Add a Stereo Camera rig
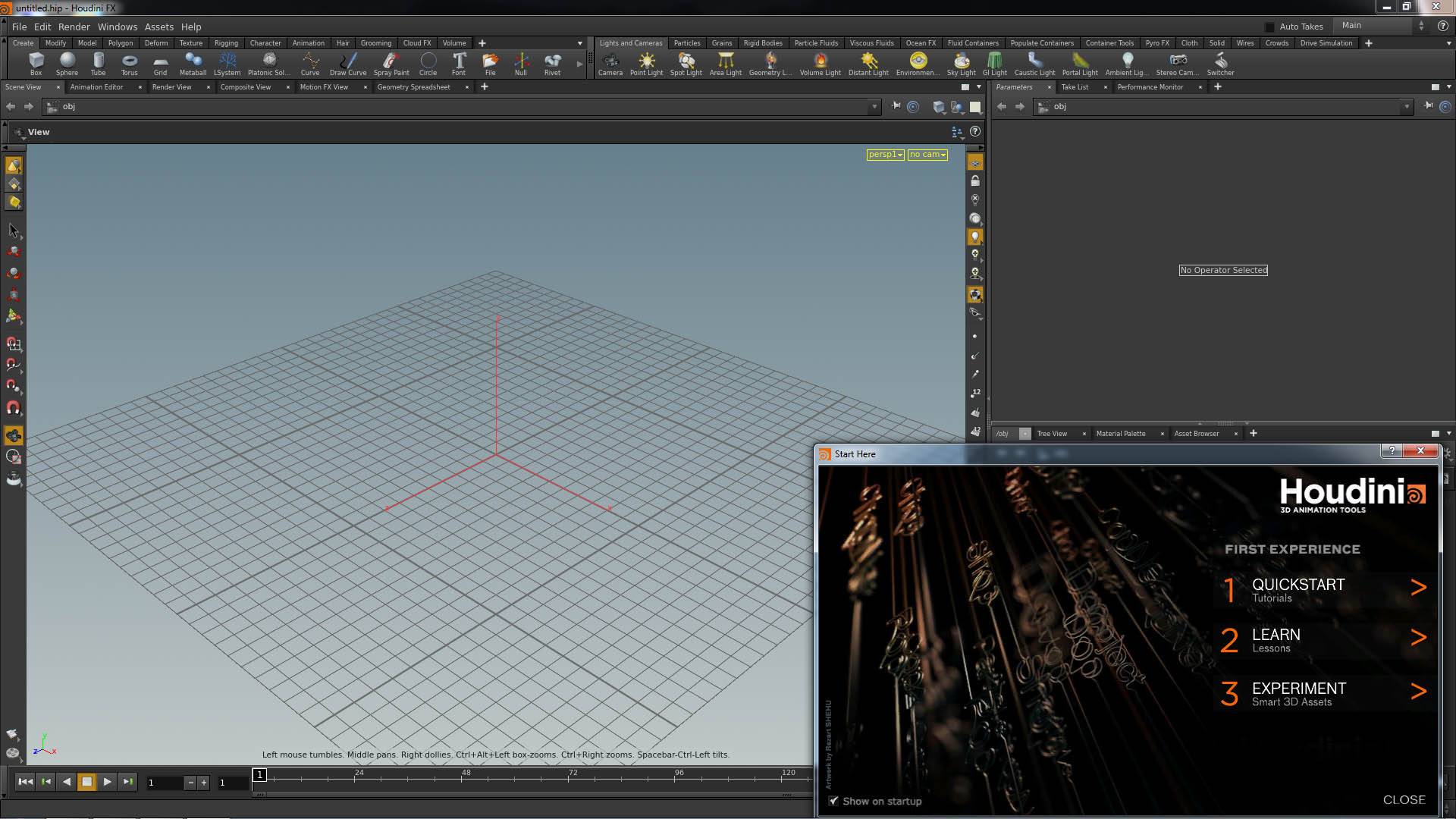 coord(1177,64)
